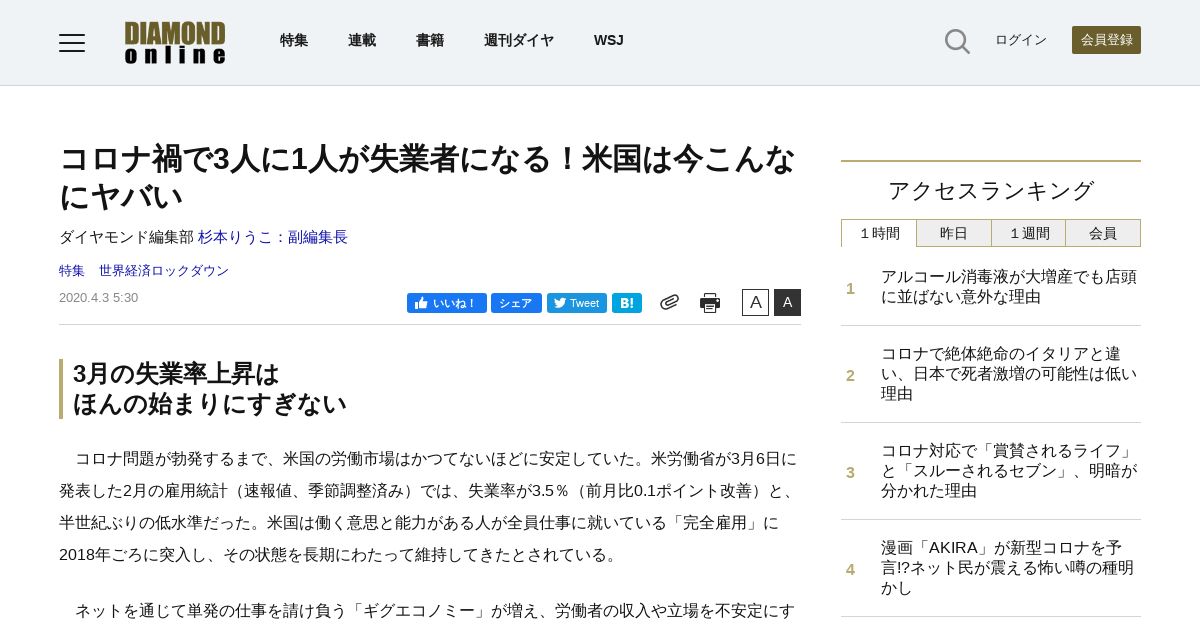Open ranking 2 イタリア article

pos(1009,374)
